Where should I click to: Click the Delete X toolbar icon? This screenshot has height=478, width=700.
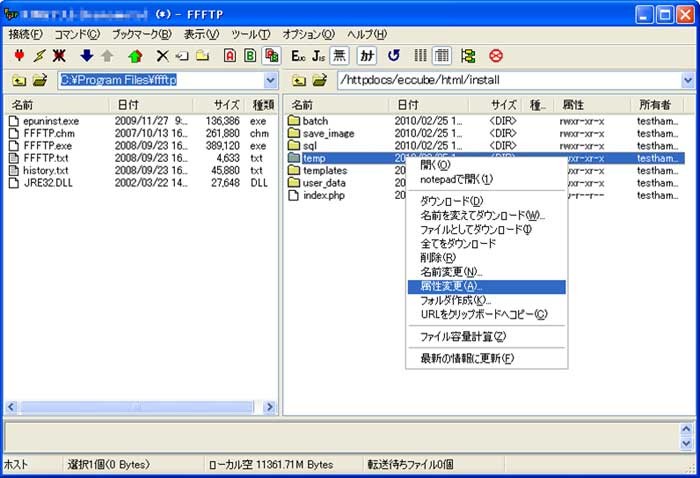click(162, 56)
